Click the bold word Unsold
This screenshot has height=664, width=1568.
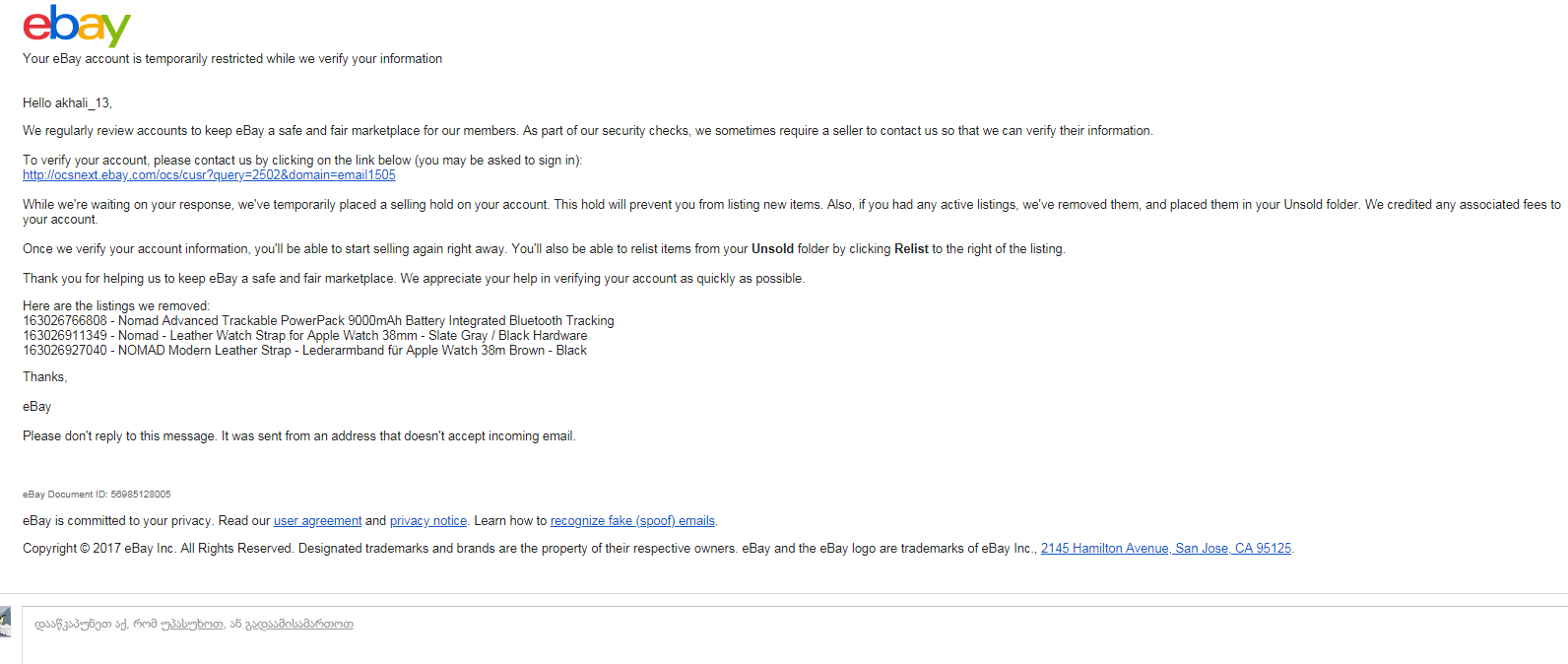pos(772,249)
